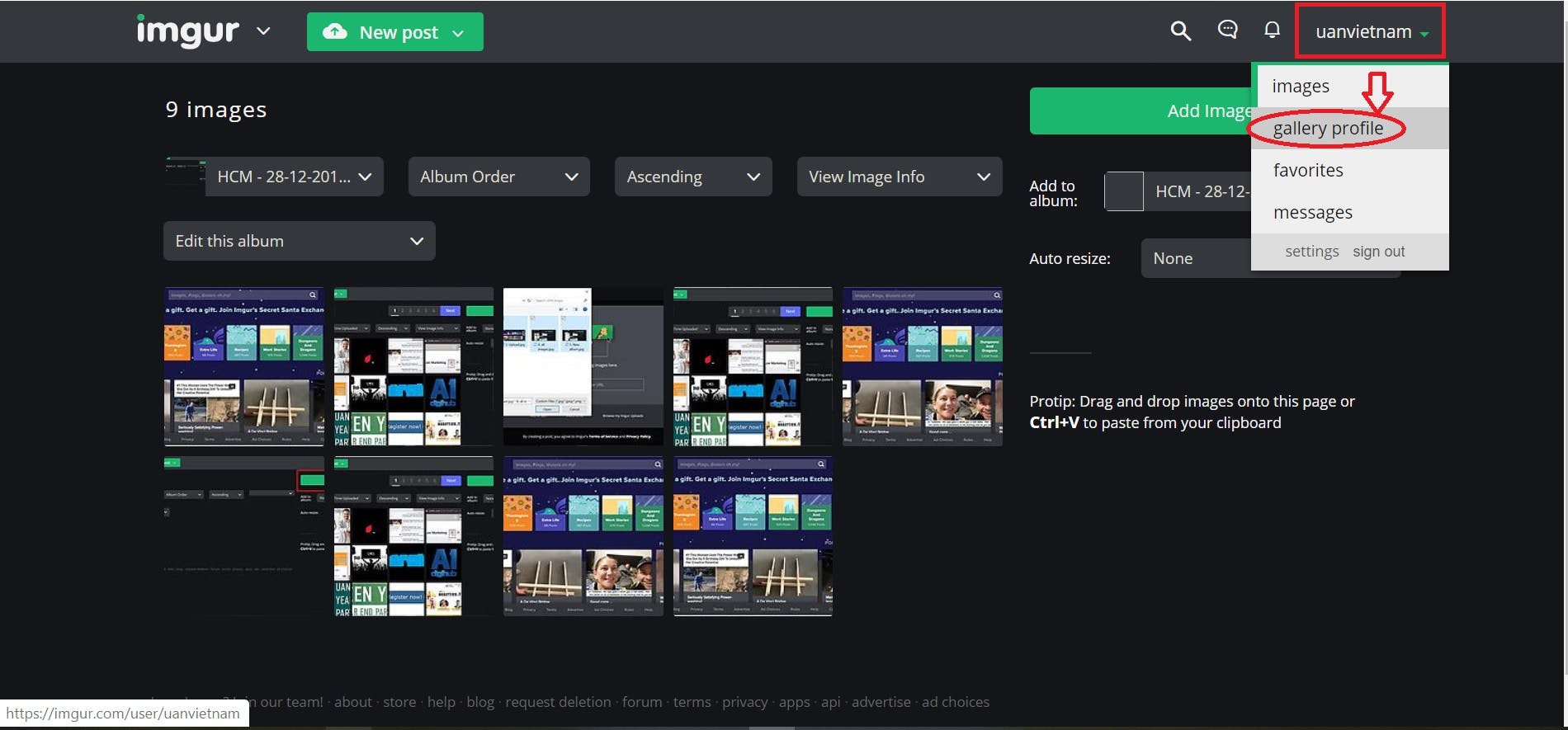Select the first thumbnail in the album grid
This screenshot has height=730, width=1568.
(x=244, y=366)
